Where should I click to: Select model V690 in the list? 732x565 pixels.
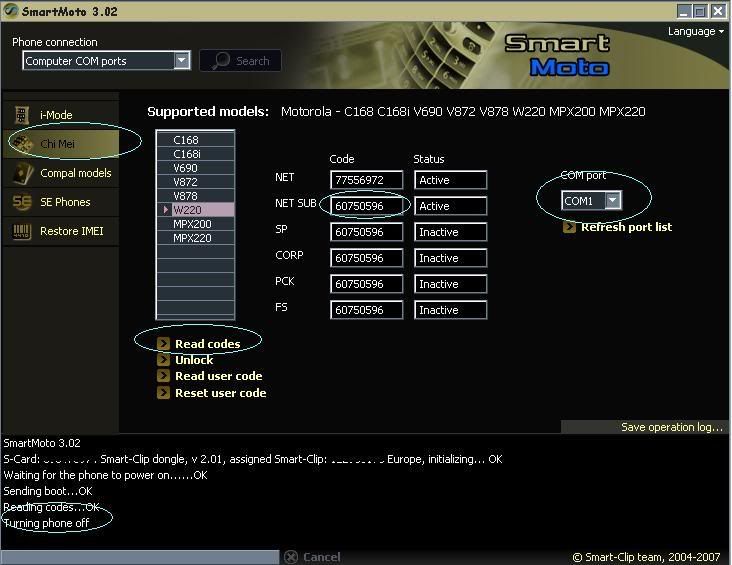pyautogui.click(x=196, y=168)
